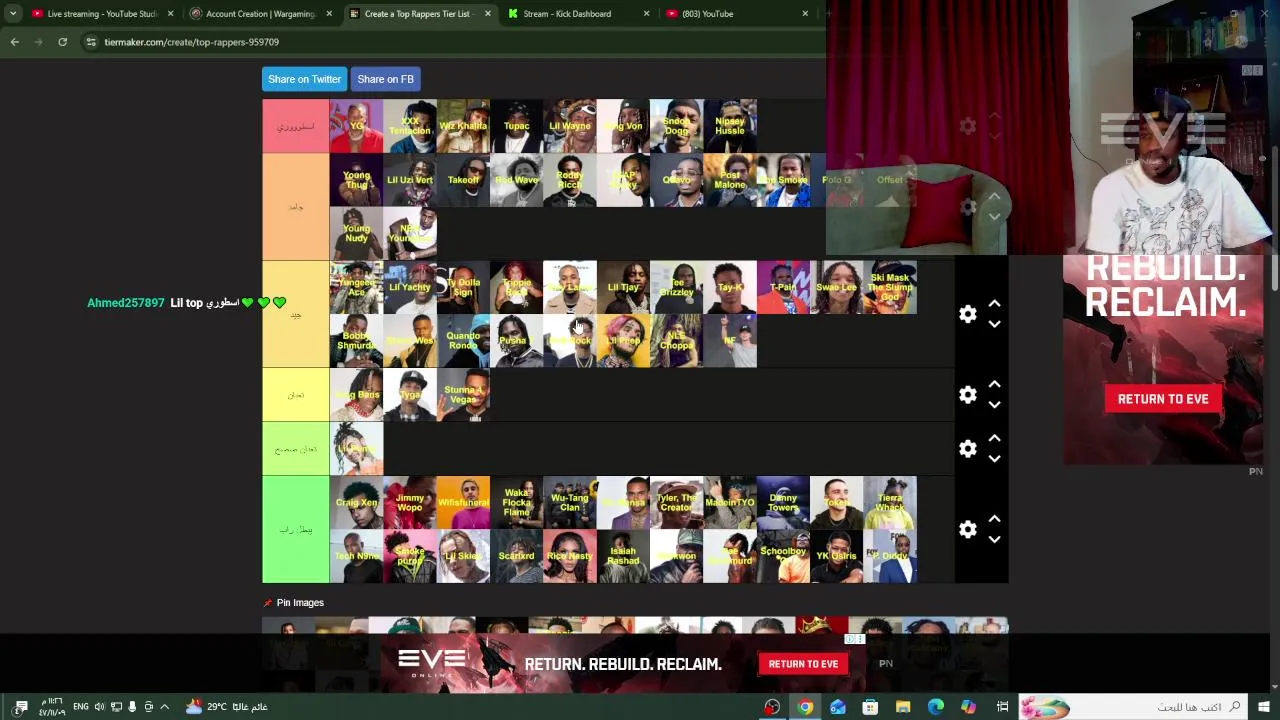Move the Lil Pump tier row down
1280x720 pixels.
point(994,459)
